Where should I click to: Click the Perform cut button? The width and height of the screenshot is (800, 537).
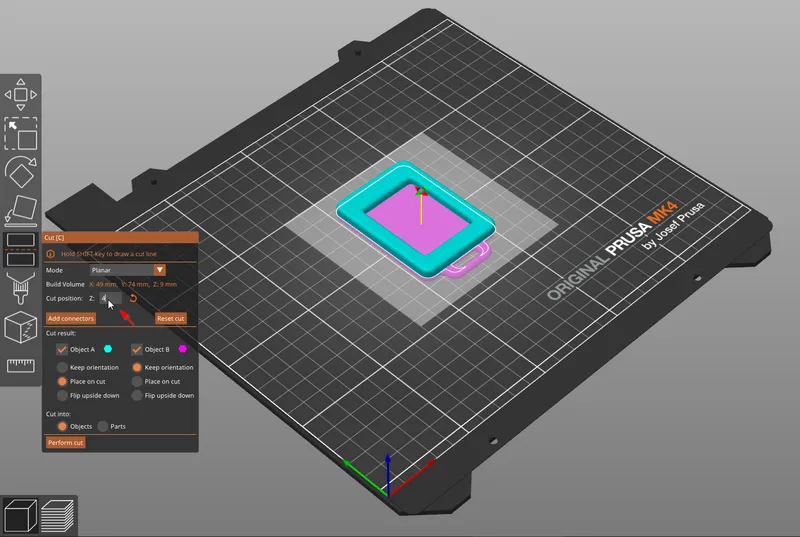point(65,443)
